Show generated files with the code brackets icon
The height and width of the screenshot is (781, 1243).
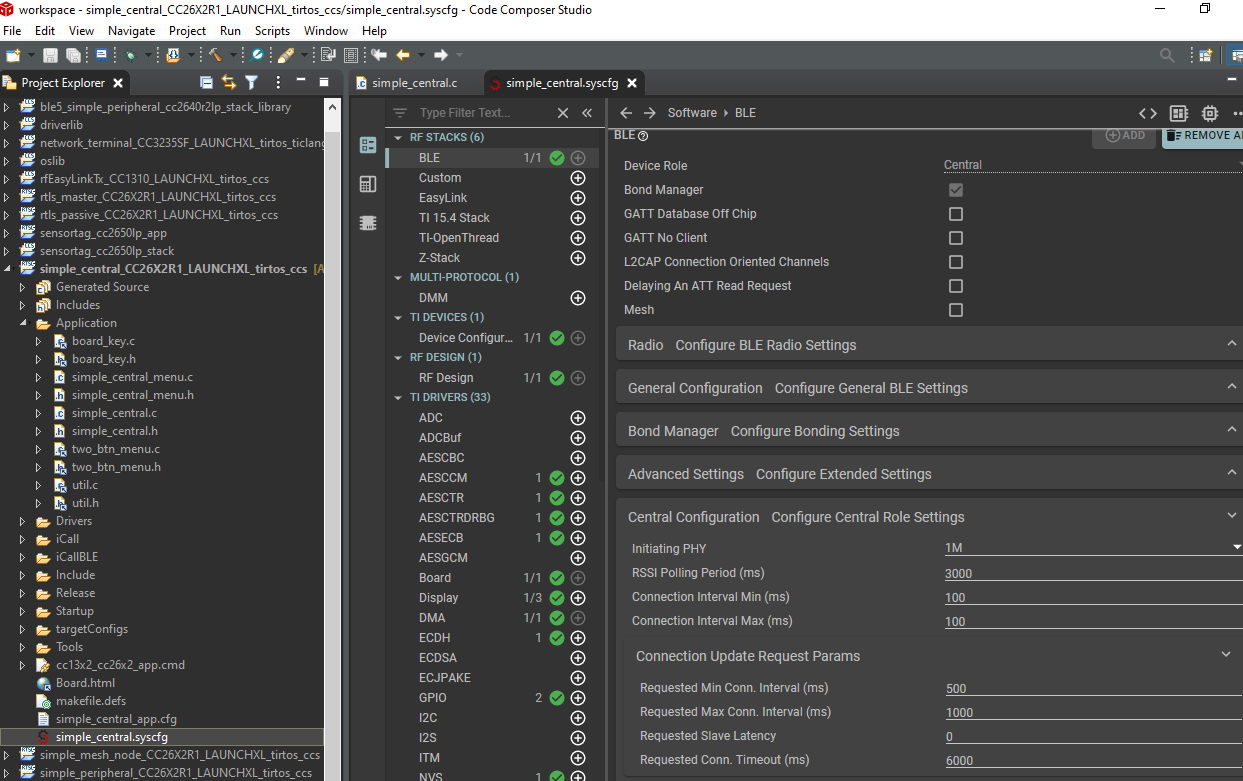(x=1148, y=113)
